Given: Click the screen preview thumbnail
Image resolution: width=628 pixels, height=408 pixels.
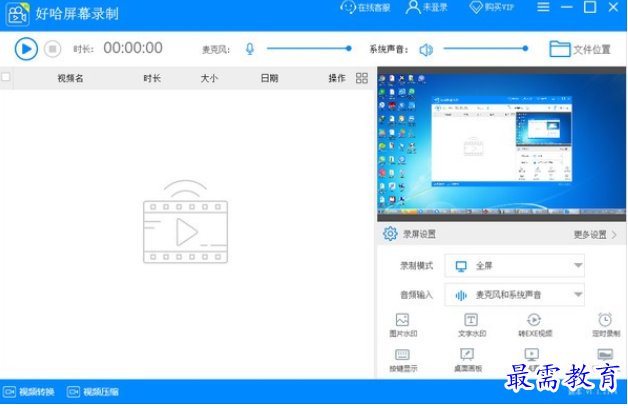Looking at the screenshot, I should 501,144.
